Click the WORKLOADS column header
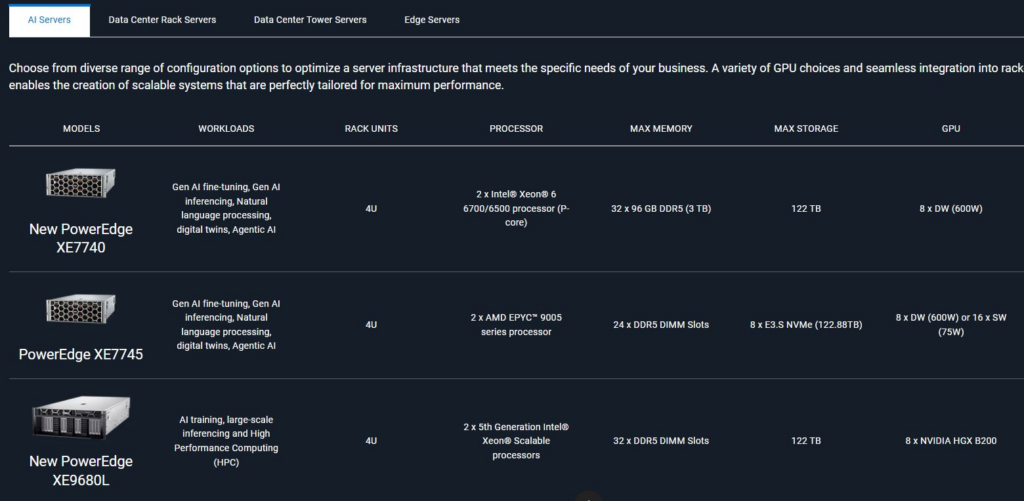The width and height of the screenshot is (1024, 501). pyautogui.click(x=227, y=129)
